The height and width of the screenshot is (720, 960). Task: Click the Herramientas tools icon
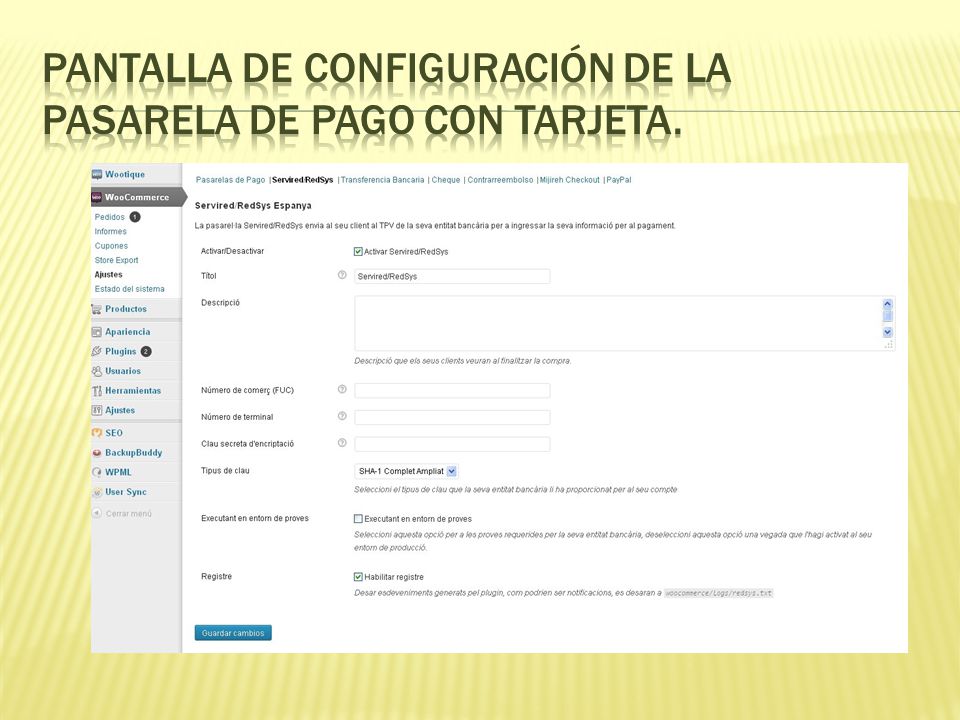[97, 391]
